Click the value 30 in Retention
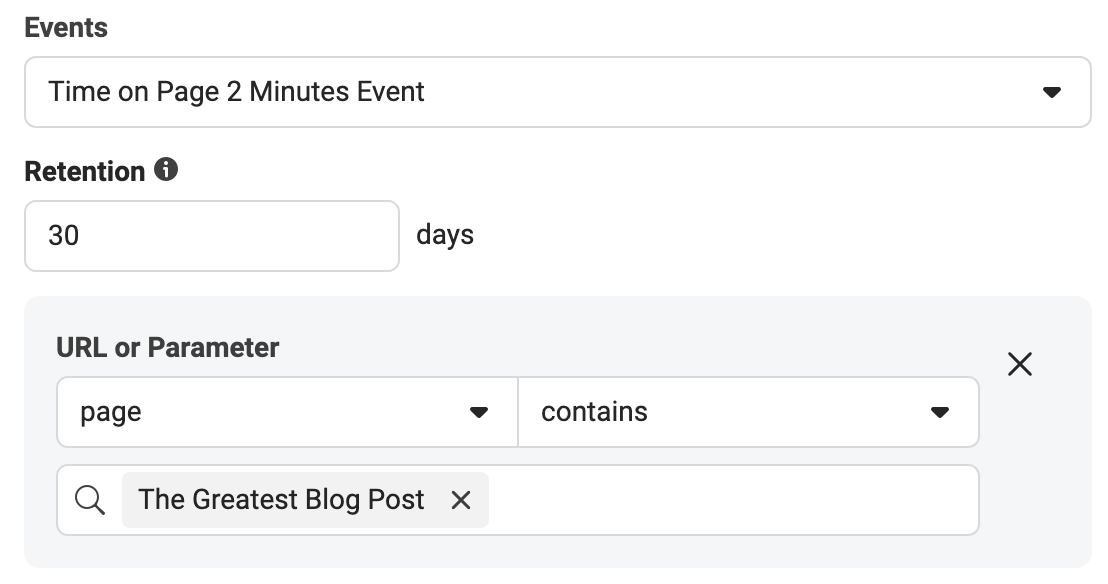 [64, 235]
